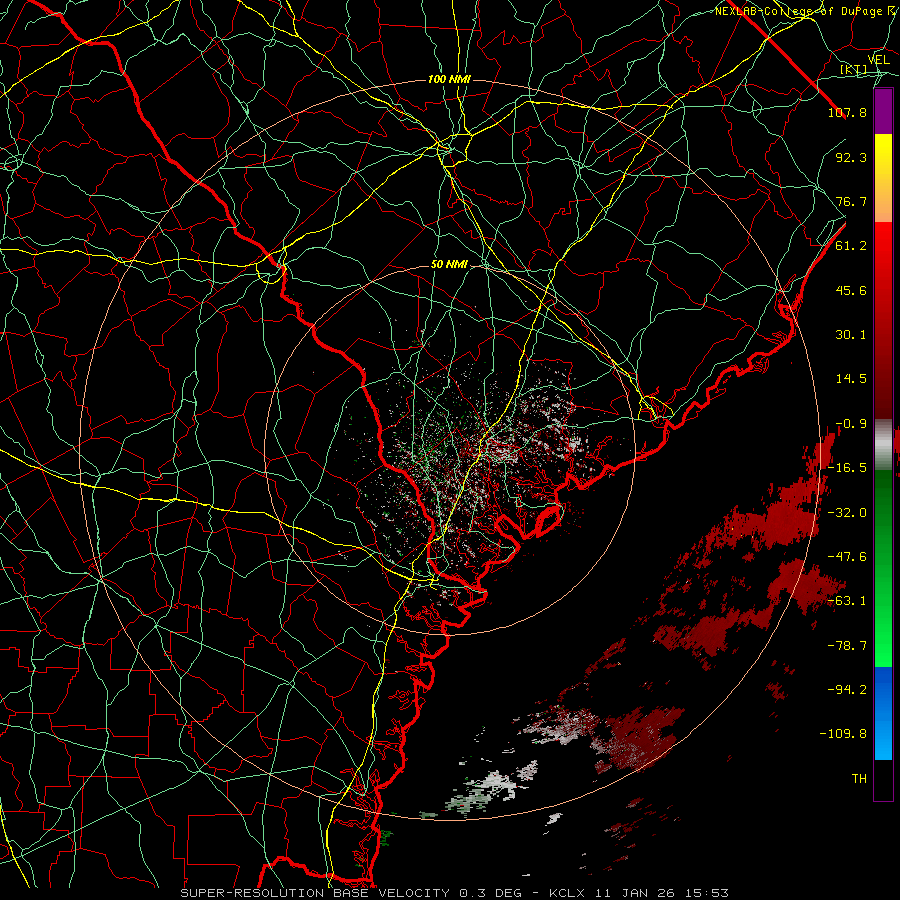Pick the purple segment of the color bar
This screenshot has height=900, width=900.
point(883,111)
